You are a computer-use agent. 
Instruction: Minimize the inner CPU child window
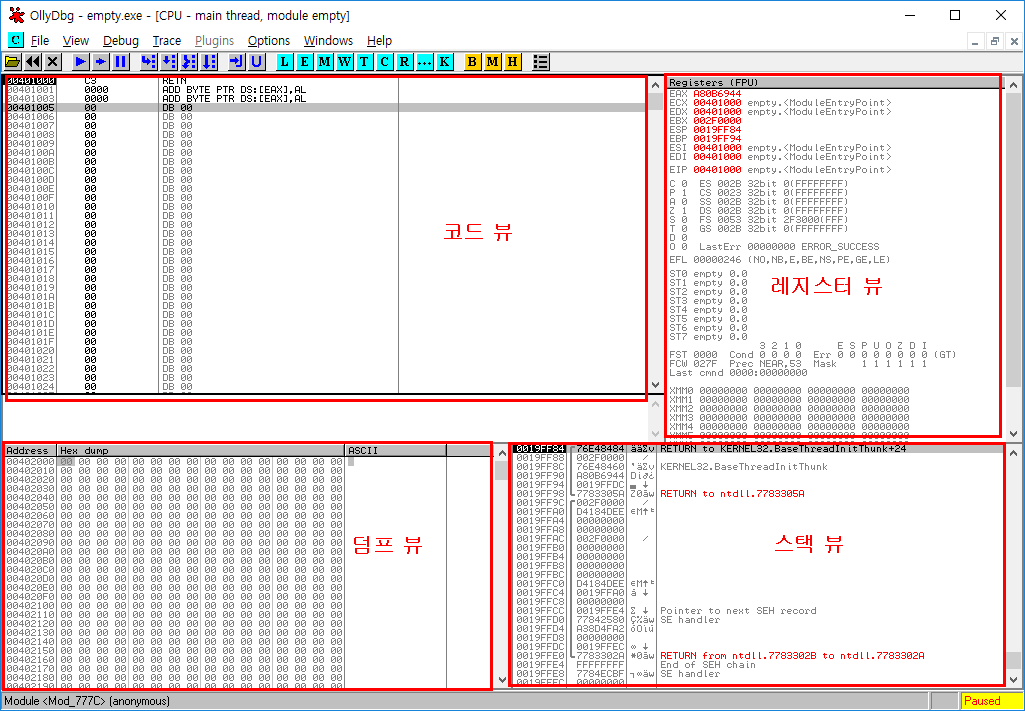(x=976, y=41)
